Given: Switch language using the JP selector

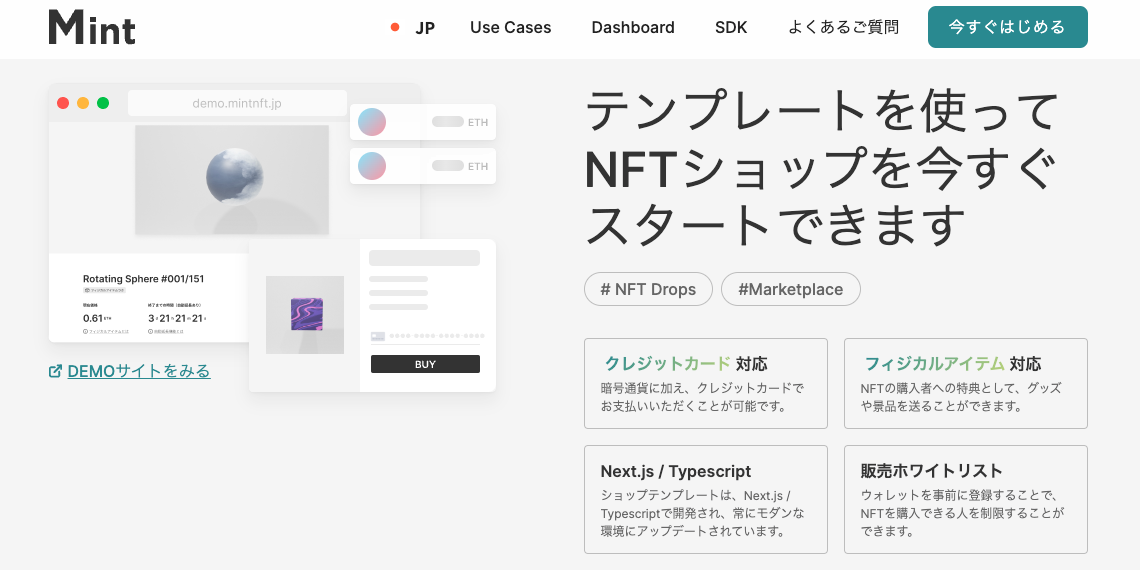Looking at the screenshot, I should tap(425, 28).
